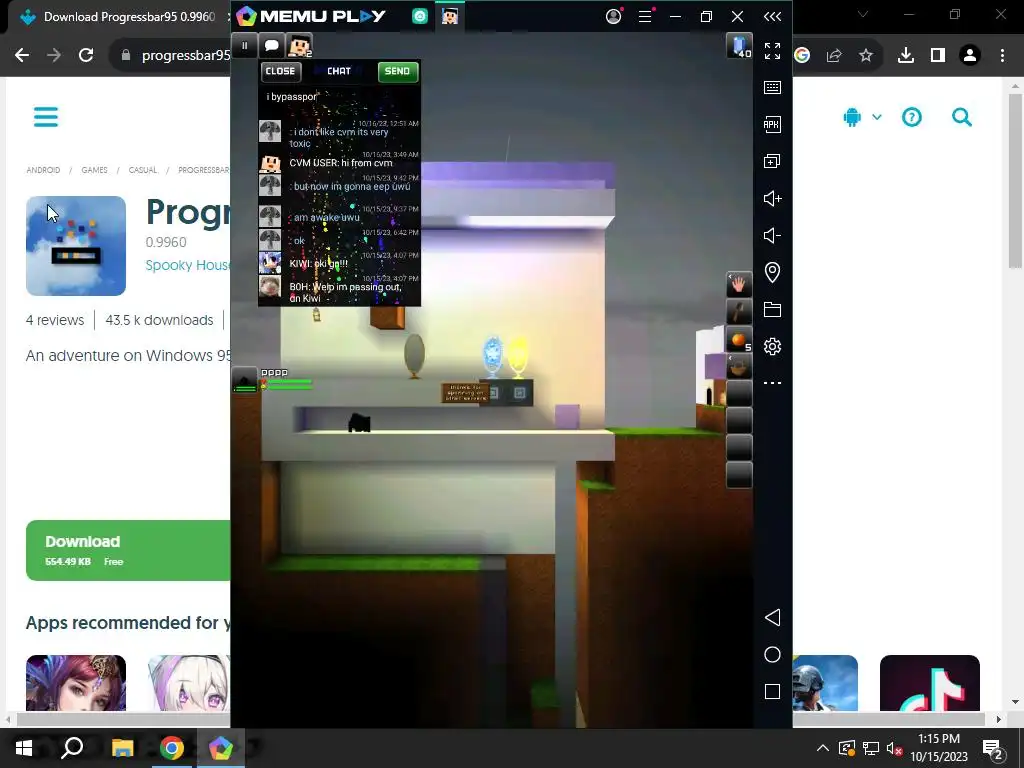Open the website help question icon
Viewport: 1024px width, 768px height.
(x=912, y=117)
